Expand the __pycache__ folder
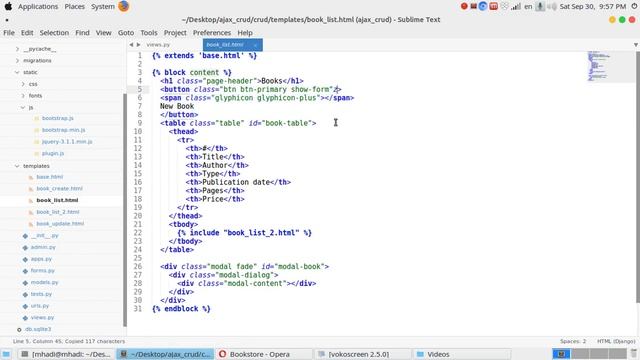The width and height of the screenshot is (640, 360). (x=17, y=49)
